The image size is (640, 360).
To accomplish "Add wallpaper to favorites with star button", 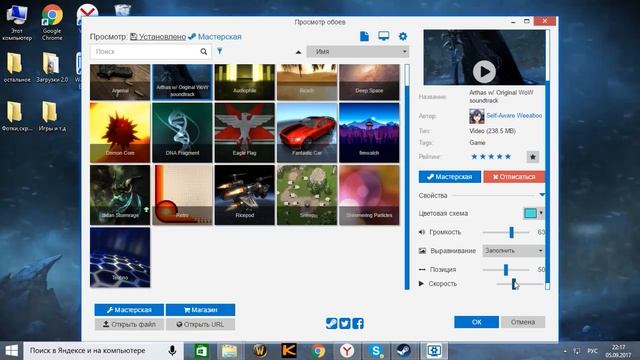I will coord(533,157).
